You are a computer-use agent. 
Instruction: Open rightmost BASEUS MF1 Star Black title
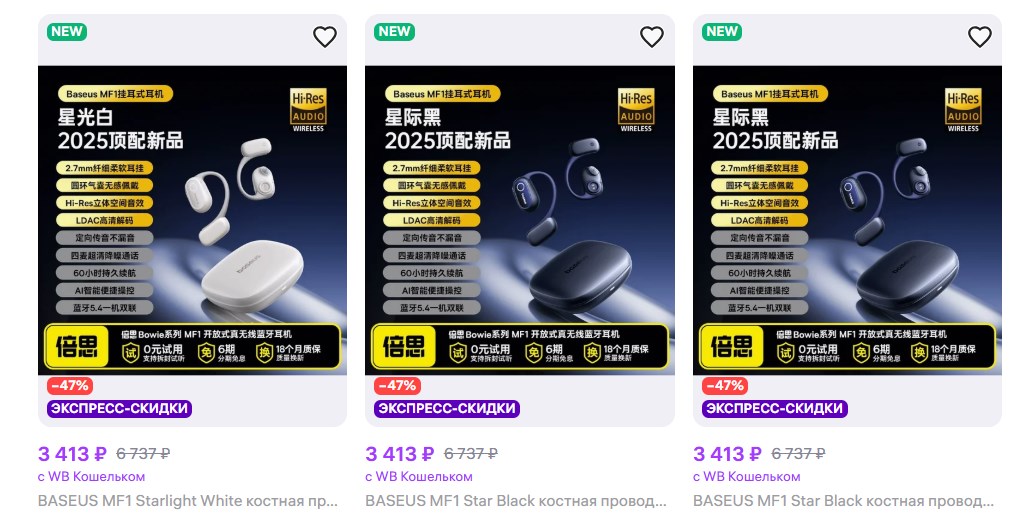click(x=843, y=501)
